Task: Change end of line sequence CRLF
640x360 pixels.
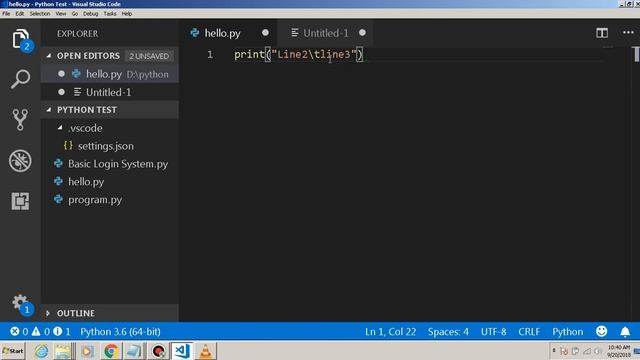Action: pyautogui.click(x=529, y=331)
